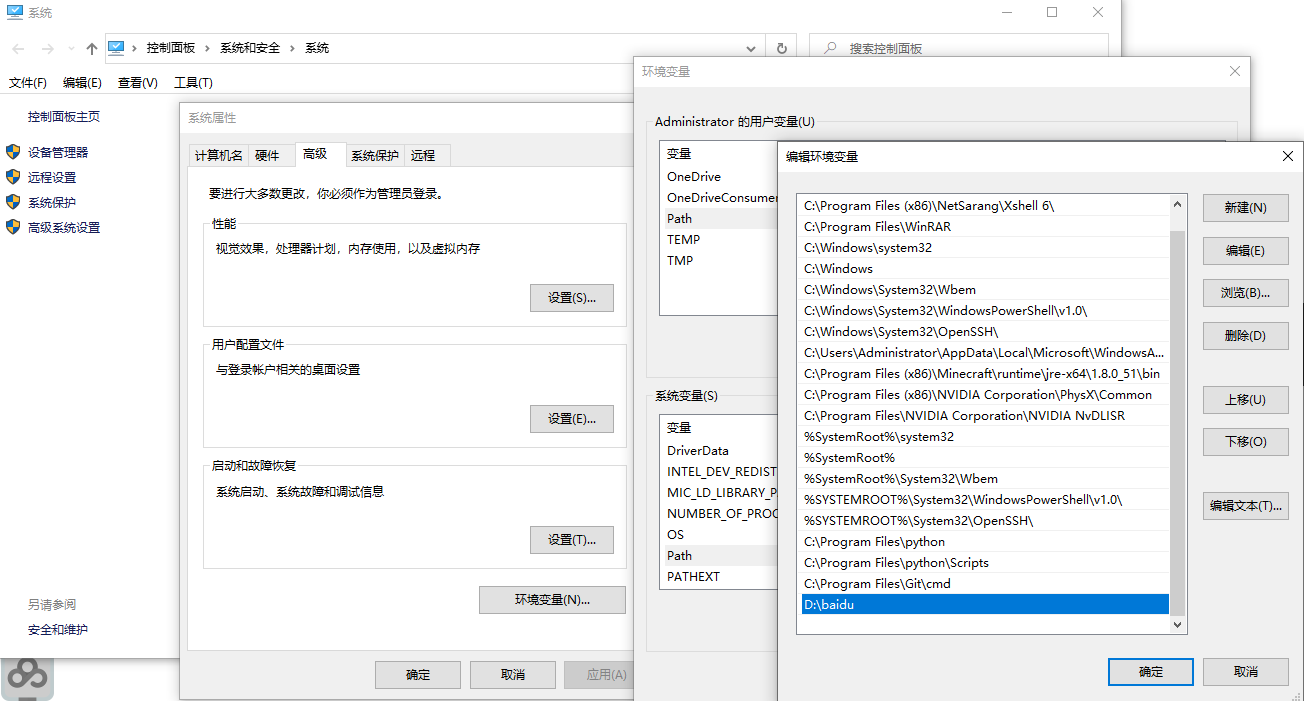
Task: Refresh the Control Panel address bar
Action: pos(781,48)
